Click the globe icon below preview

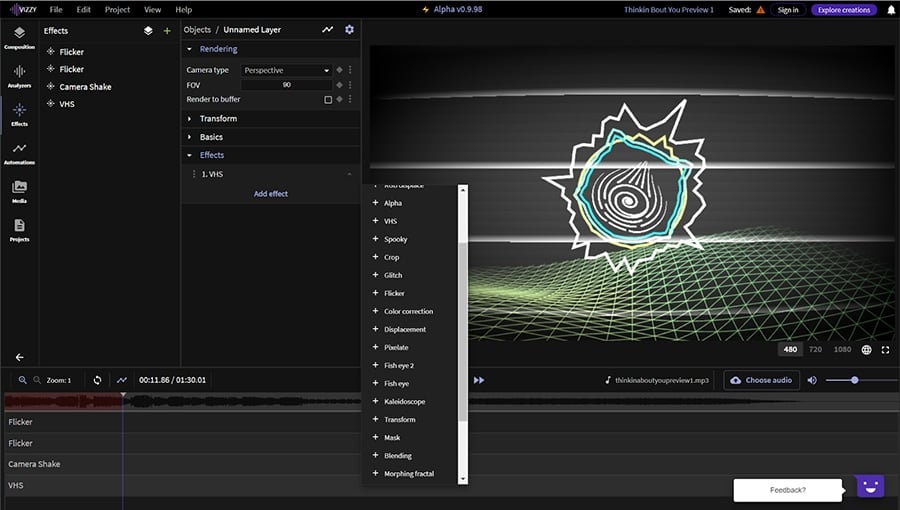pos(866,349)
